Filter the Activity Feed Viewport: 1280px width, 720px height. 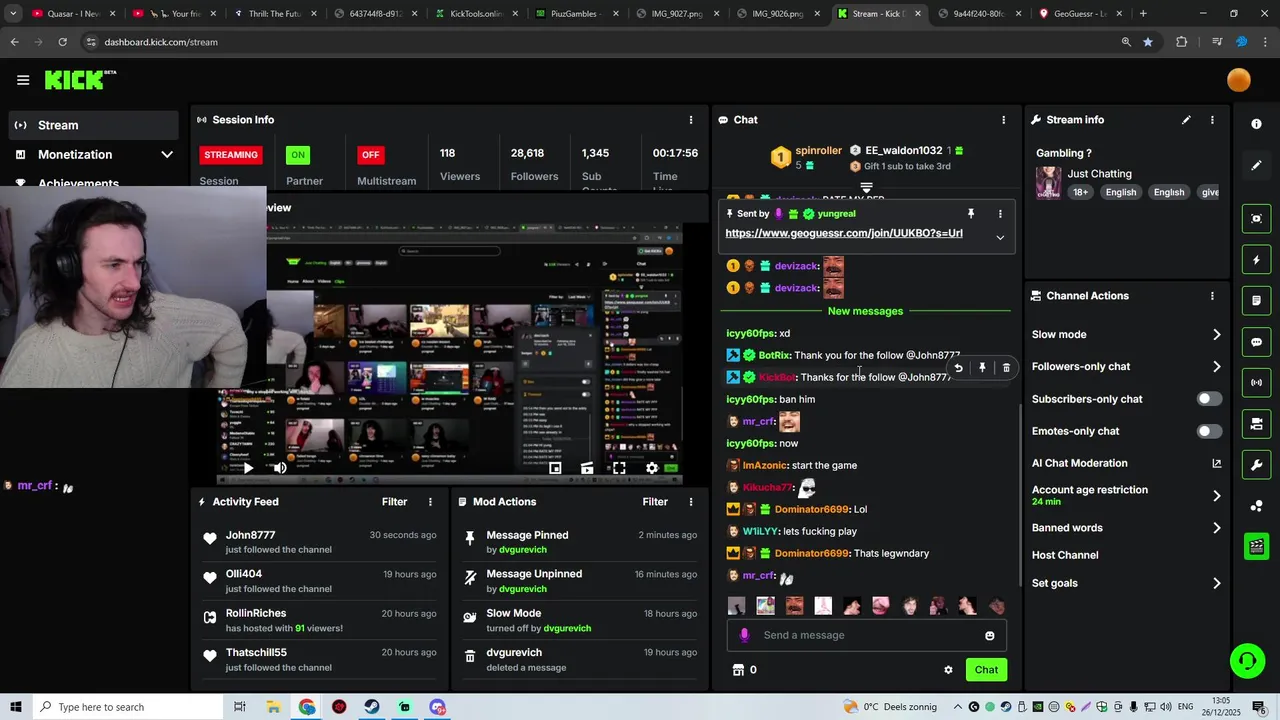394,502
